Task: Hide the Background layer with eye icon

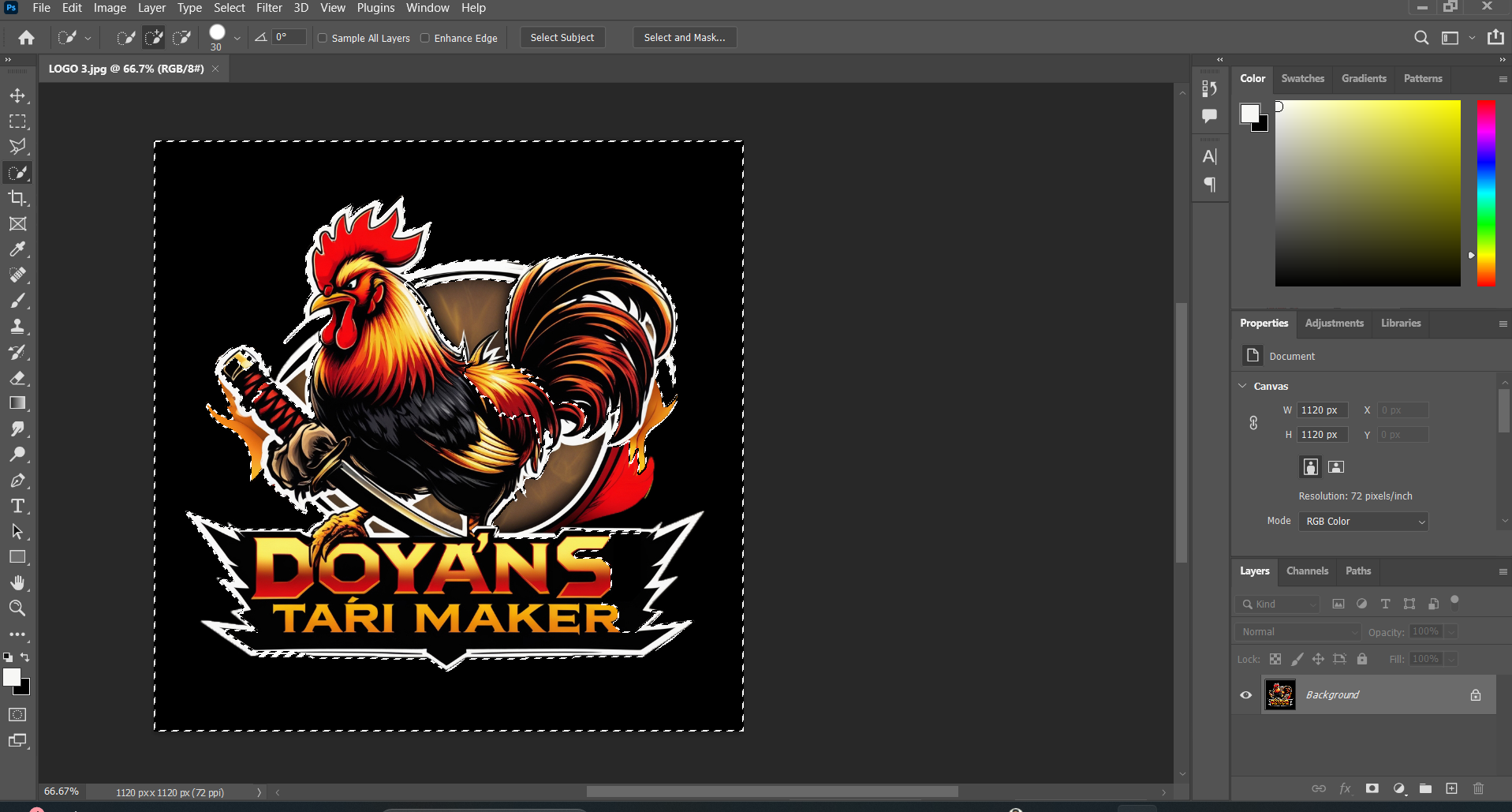Action: pyautogui.click(x=1246, y=695)
